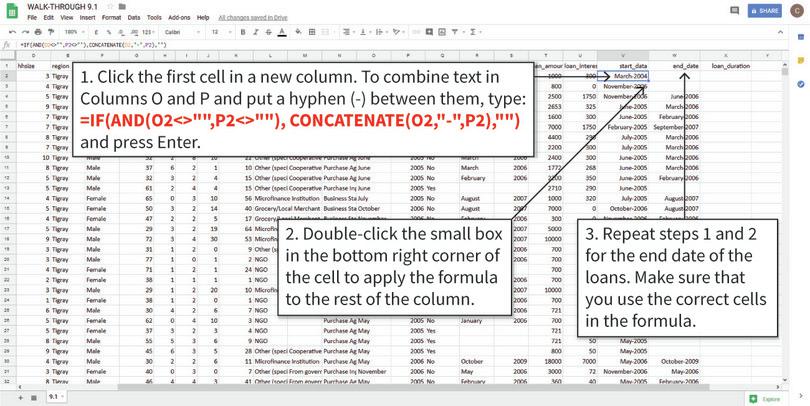Viewport: 810px width, 406px height.
Task: Rename the WALK-THROUGH 9.1 title
Action: tap(64, 6)
